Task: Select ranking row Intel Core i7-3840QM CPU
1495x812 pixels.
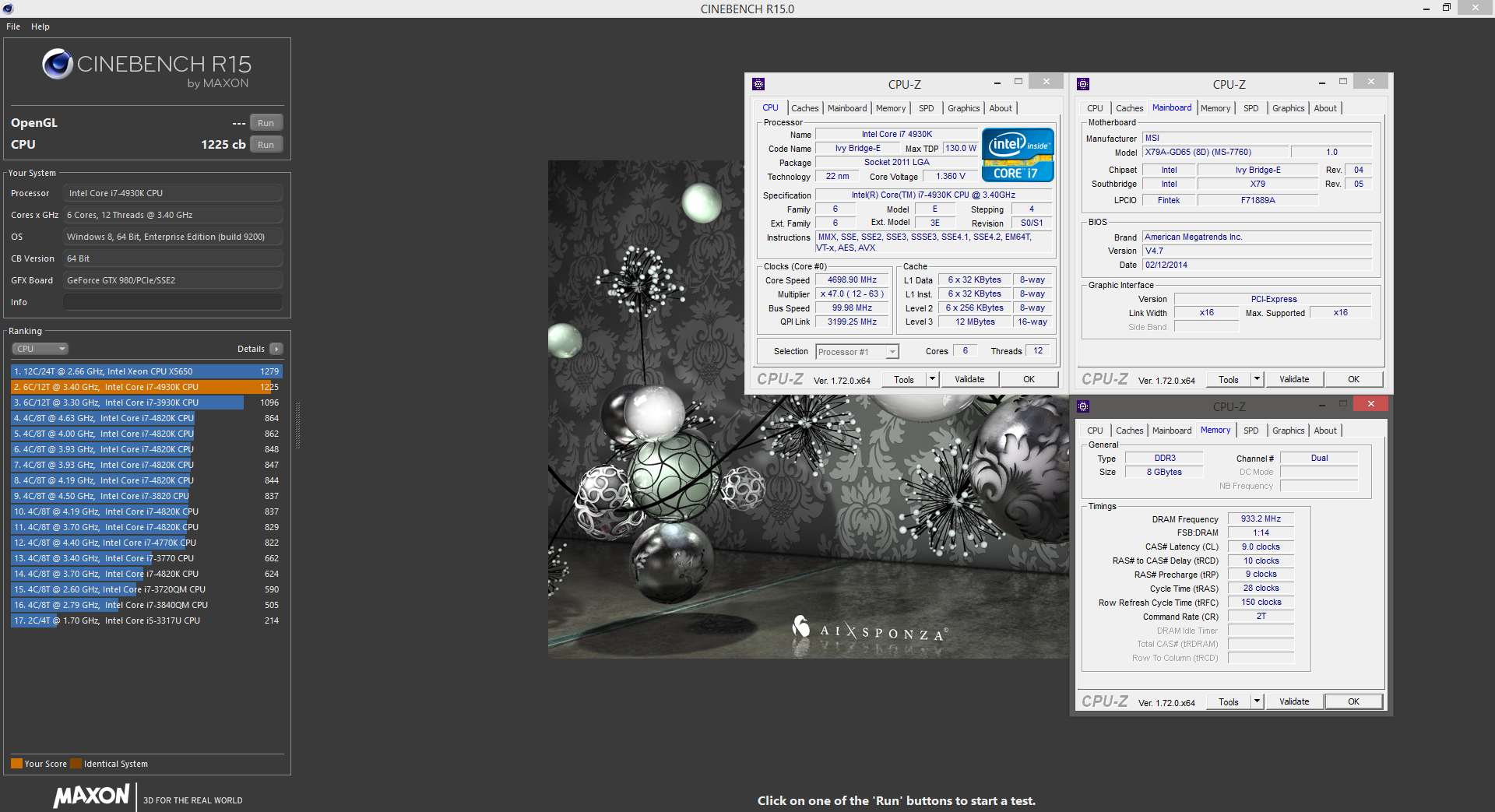Action: pos(146,605)
